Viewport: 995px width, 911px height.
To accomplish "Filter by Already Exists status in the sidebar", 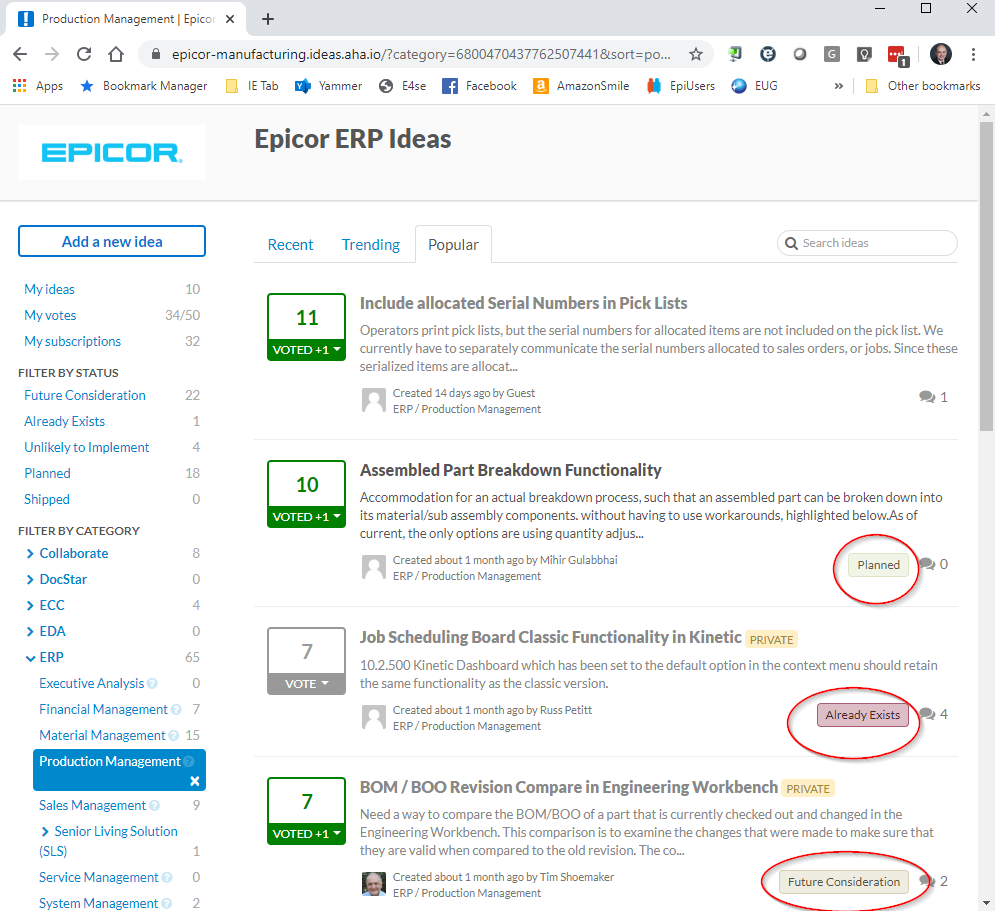I will (x=64, y=421).
